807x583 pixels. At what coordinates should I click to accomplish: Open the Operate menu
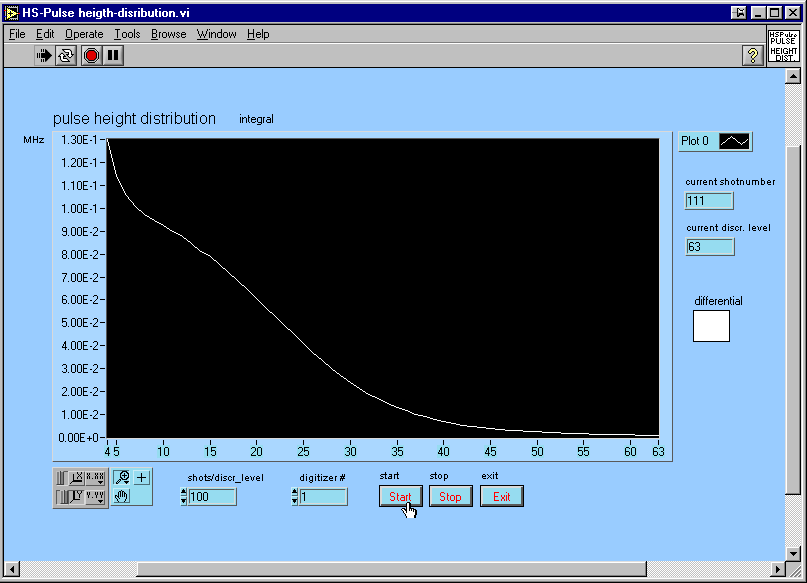coord(84,34)
